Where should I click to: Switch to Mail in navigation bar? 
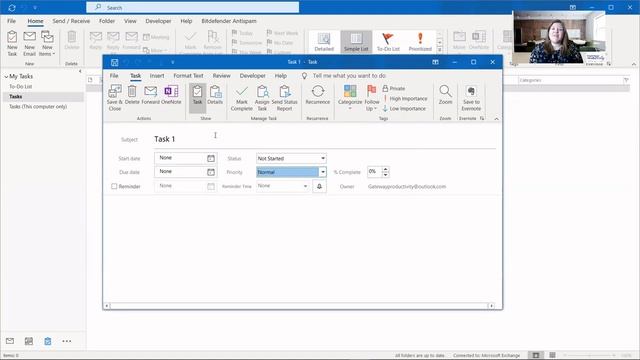tap(10, 341)
